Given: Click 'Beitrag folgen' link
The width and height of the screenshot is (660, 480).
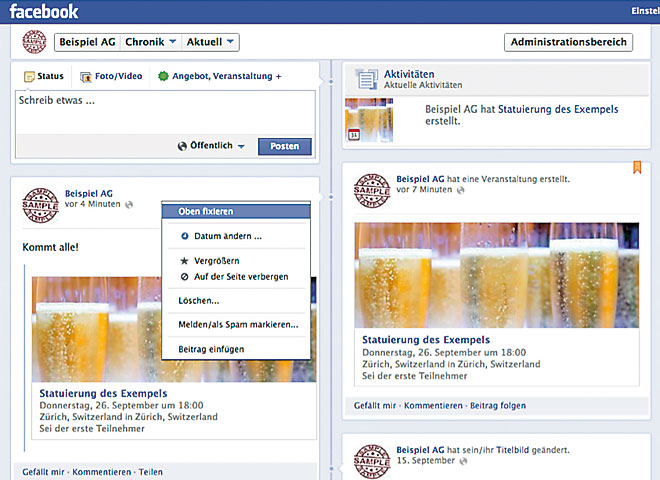Looking at the screenshot, I should click(498, 405).
